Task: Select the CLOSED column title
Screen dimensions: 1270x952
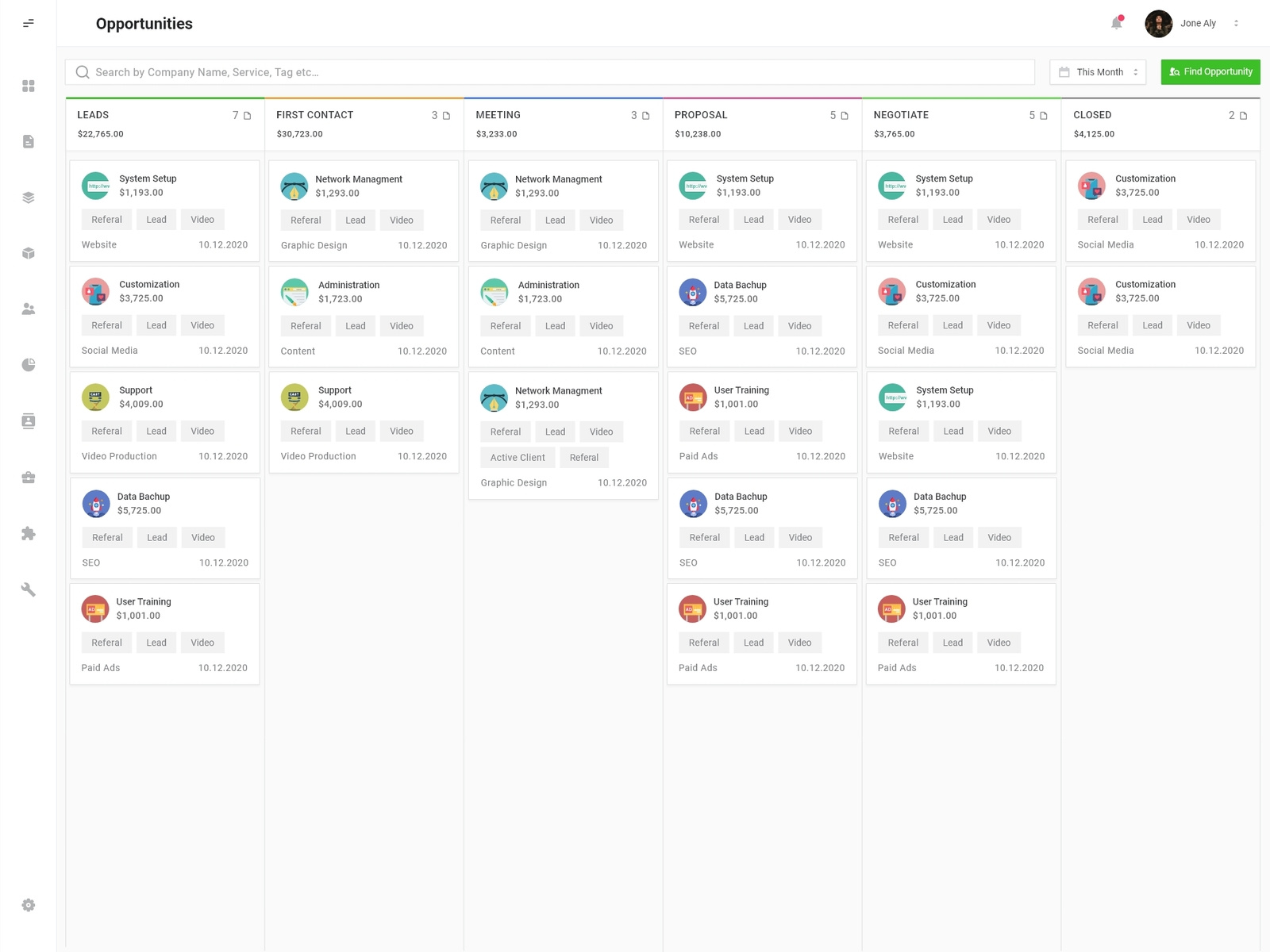Action: (x=1092, y=115)
